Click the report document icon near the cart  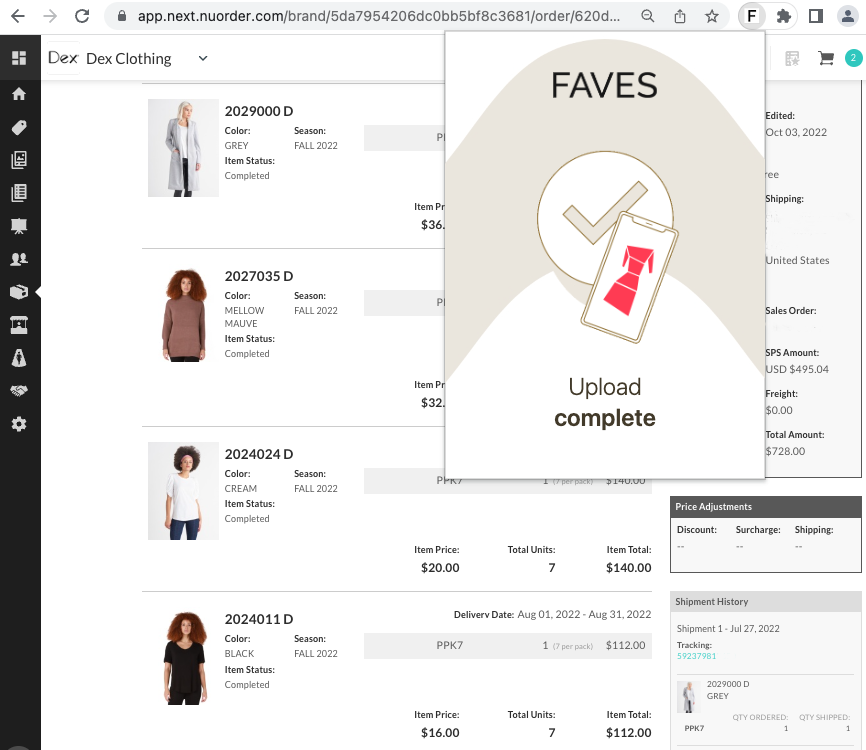tap(792, 58)
